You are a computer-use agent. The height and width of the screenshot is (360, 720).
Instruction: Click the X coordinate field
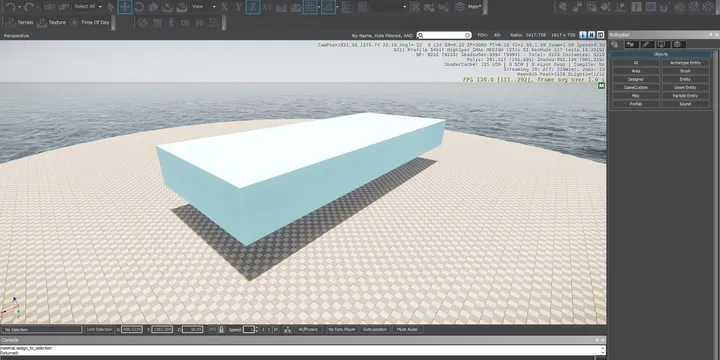click(x=132, y=330)
